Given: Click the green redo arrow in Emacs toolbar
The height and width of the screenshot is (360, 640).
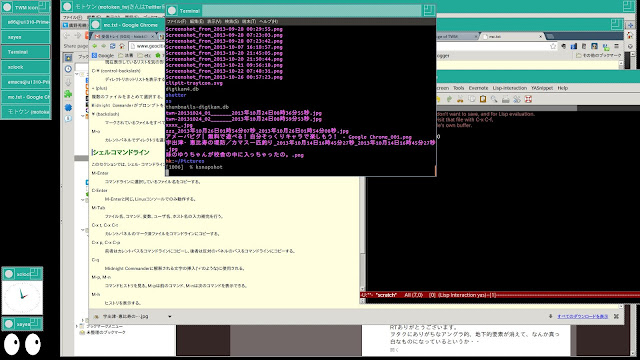Looking at the screenshot, I should pos(449,99).
